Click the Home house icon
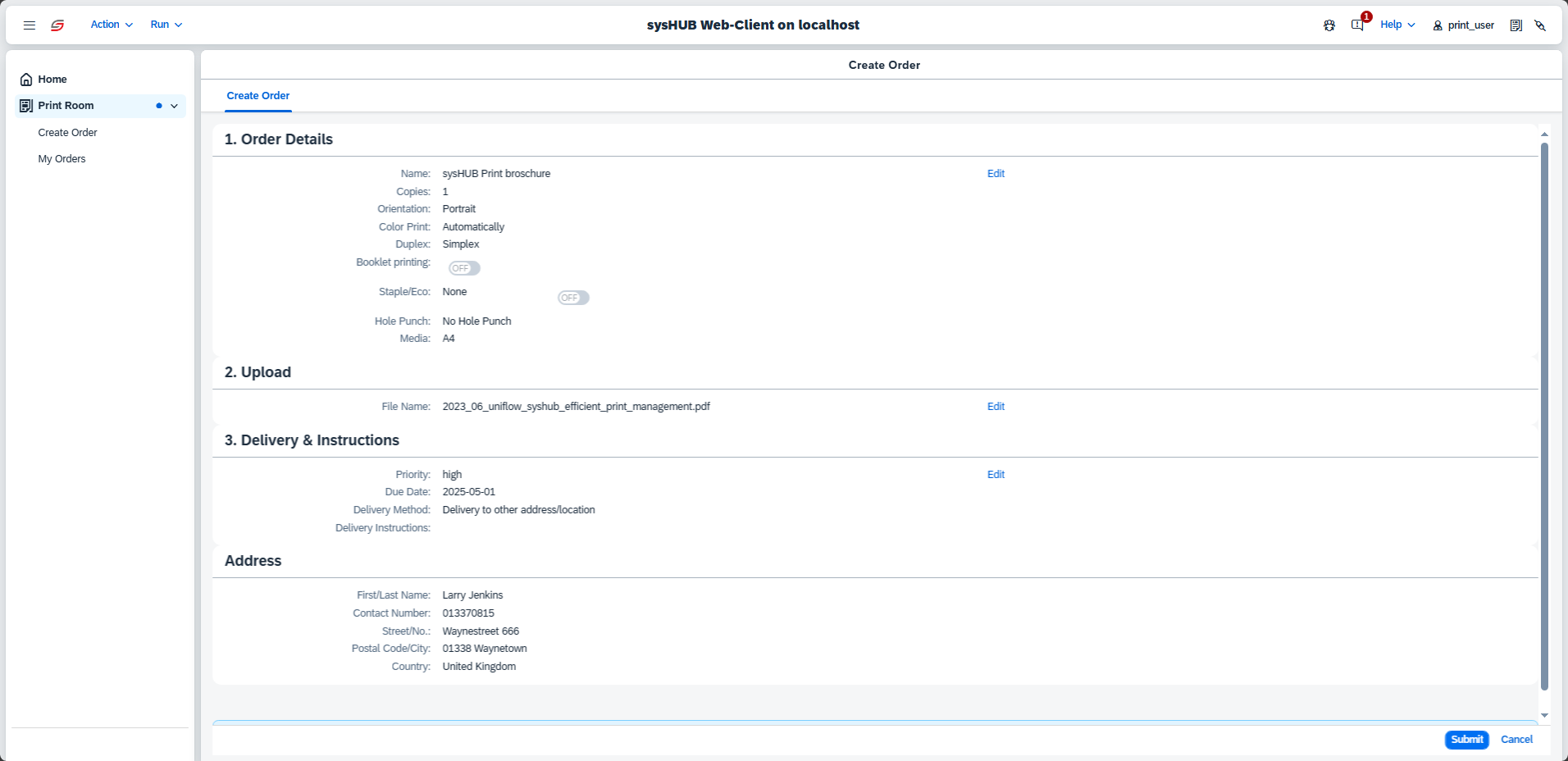 pos(26,80)
